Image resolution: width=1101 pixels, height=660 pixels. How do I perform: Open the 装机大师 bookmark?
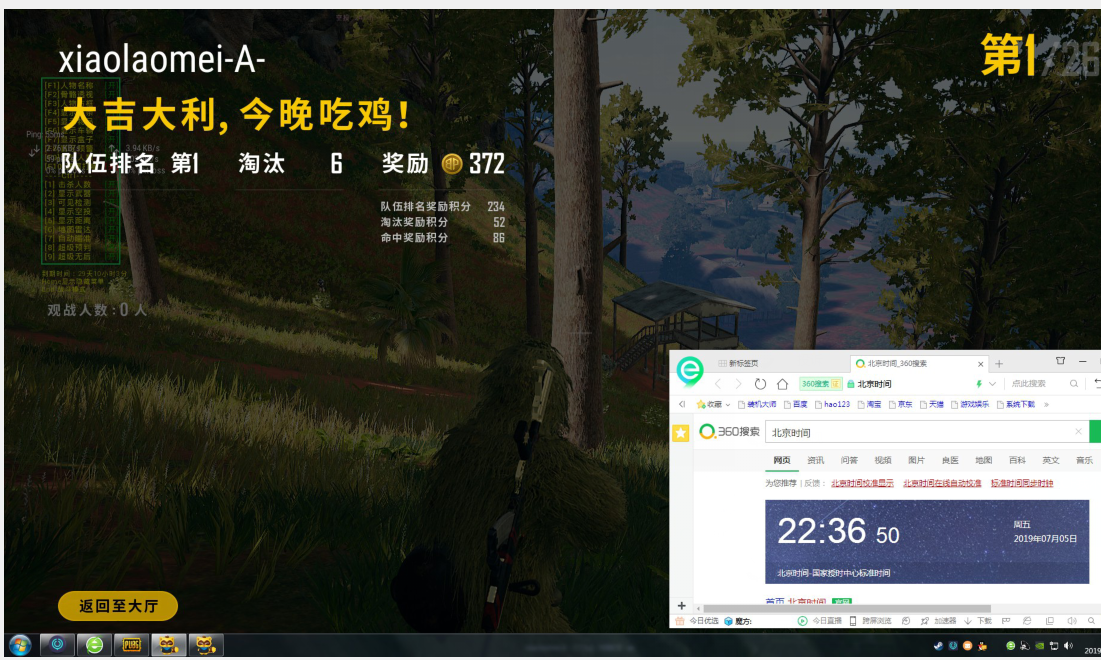click(757, 404)
